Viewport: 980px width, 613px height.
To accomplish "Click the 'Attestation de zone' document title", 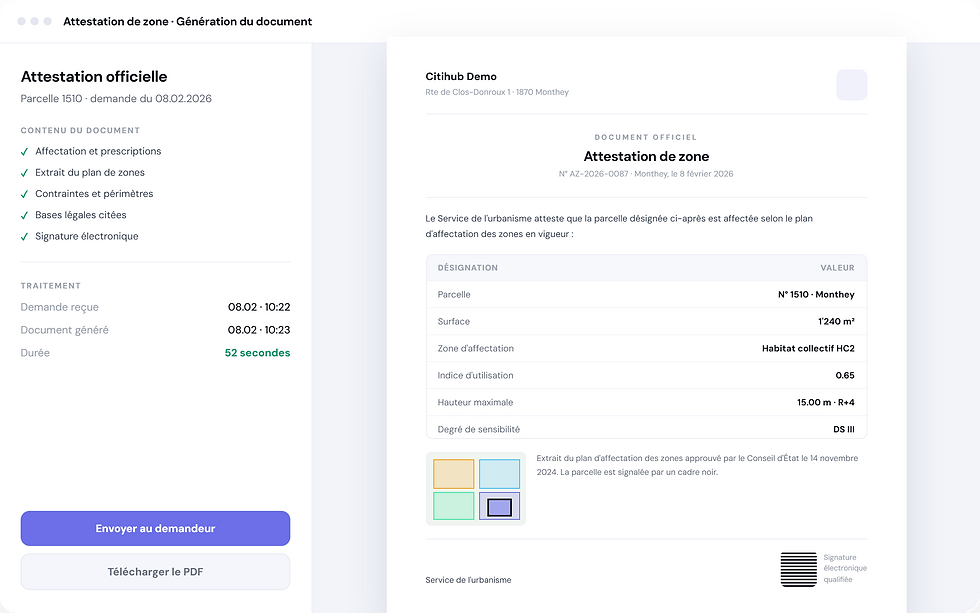I will point(646,156).
